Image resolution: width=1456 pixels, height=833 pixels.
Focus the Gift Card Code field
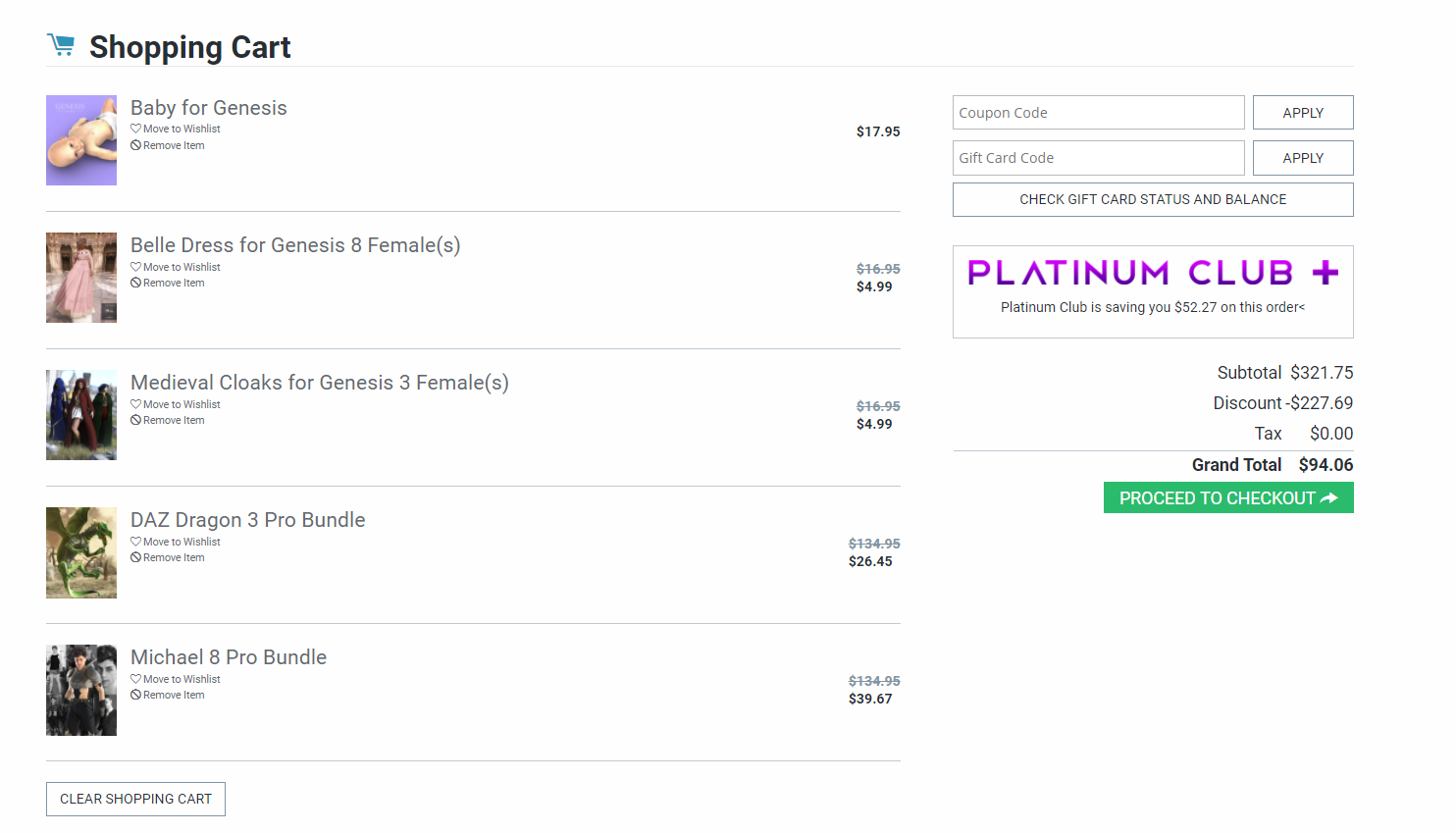(x=1098, y=158)
